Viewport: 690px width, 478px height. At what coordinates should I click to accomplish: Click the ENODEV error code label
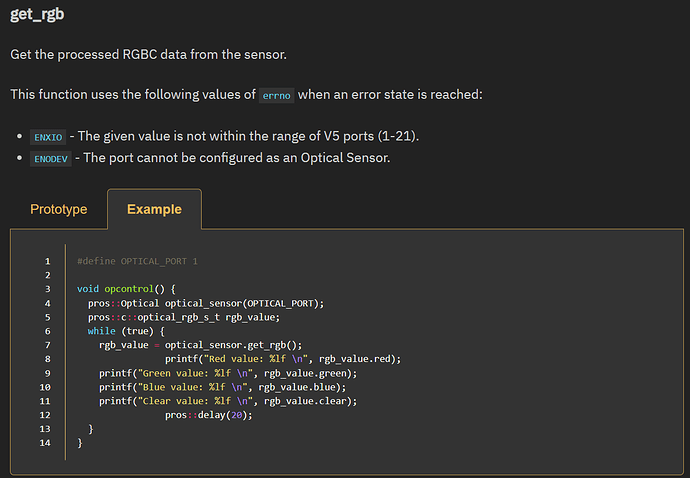(x=51, y=158)
